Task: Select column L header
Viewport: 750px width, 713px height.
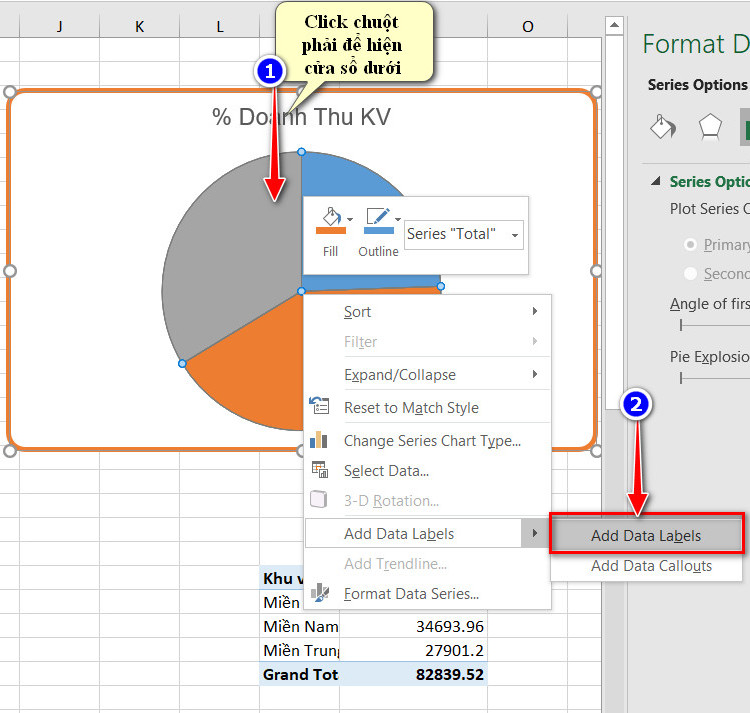Action: point(220,26)
